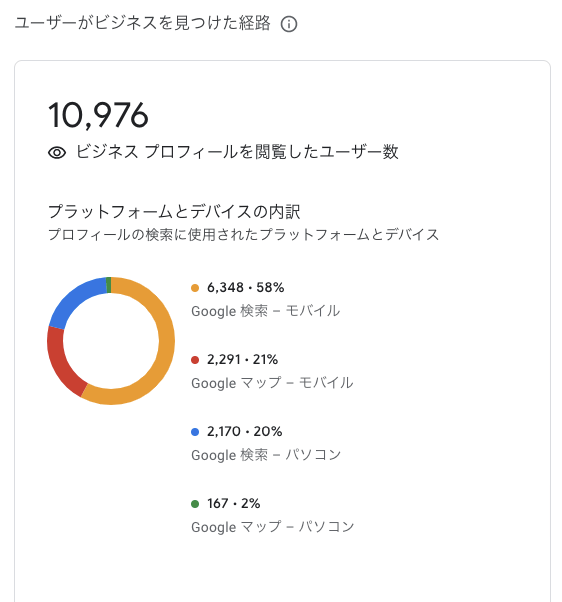Click the red legend dot for 2,291
The width and height of the screenshot is (562, 602).
pyautogui.click(x=195, y=360)
